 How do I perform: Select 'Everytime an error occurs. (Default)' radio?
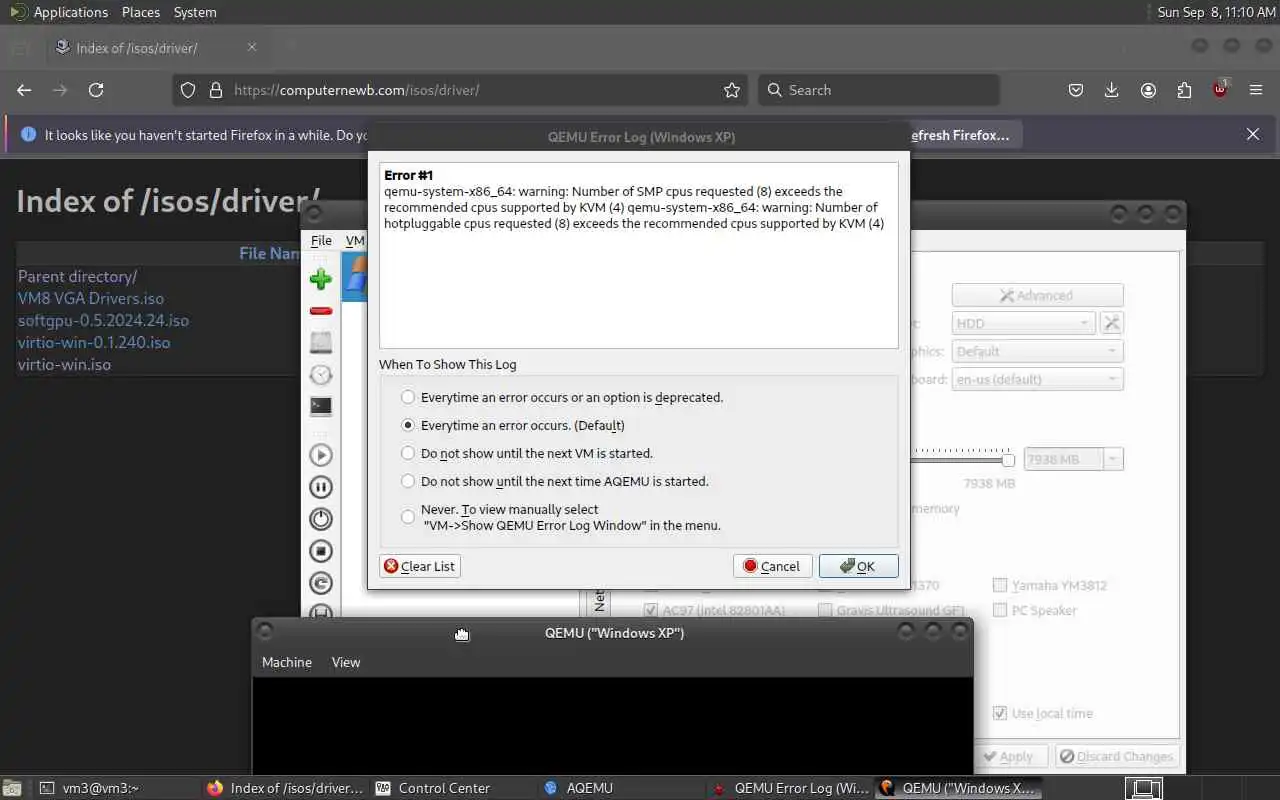[408, 425]
